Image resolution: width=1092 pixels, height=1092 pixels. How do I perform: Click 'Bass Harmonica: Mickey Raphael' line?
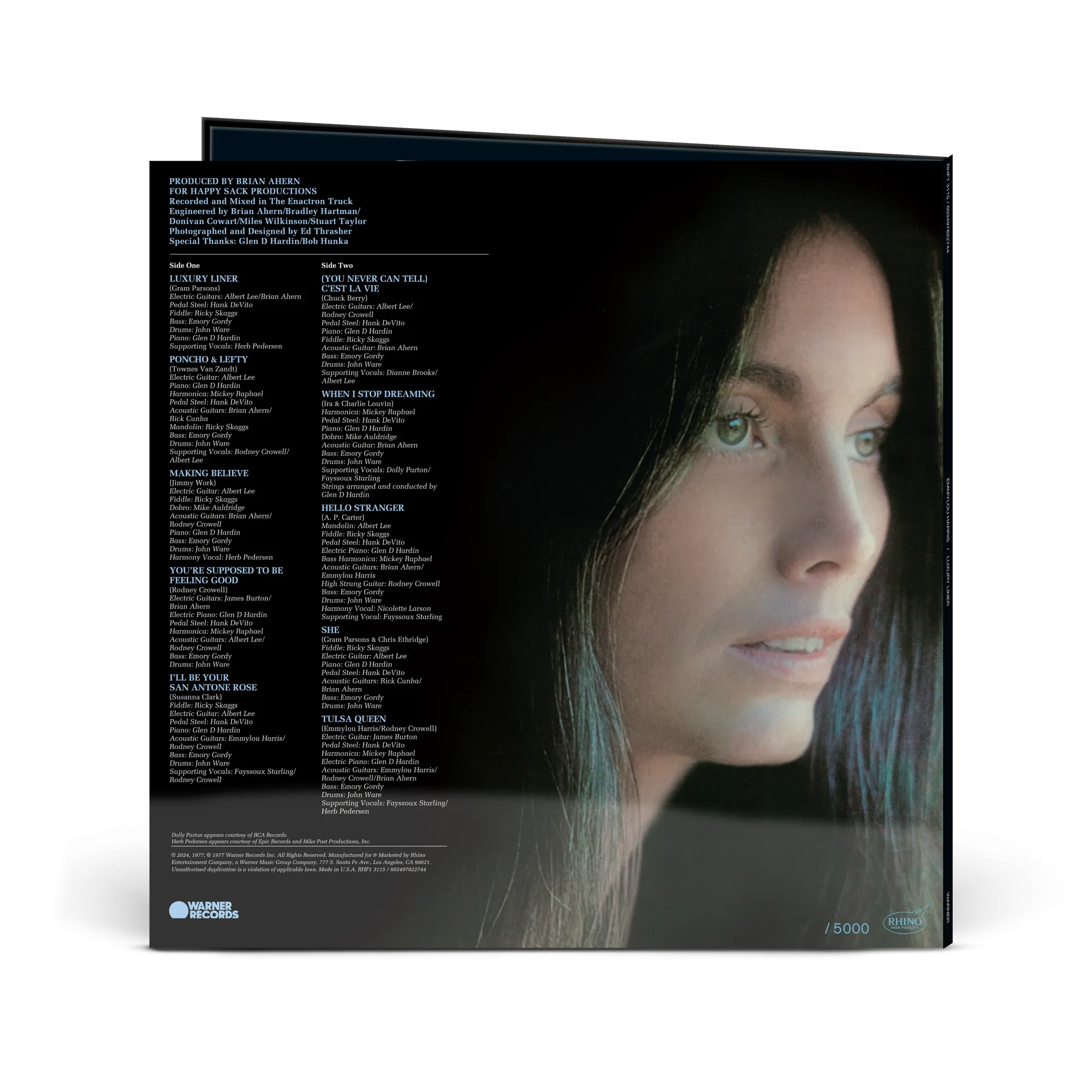[376, 559]
